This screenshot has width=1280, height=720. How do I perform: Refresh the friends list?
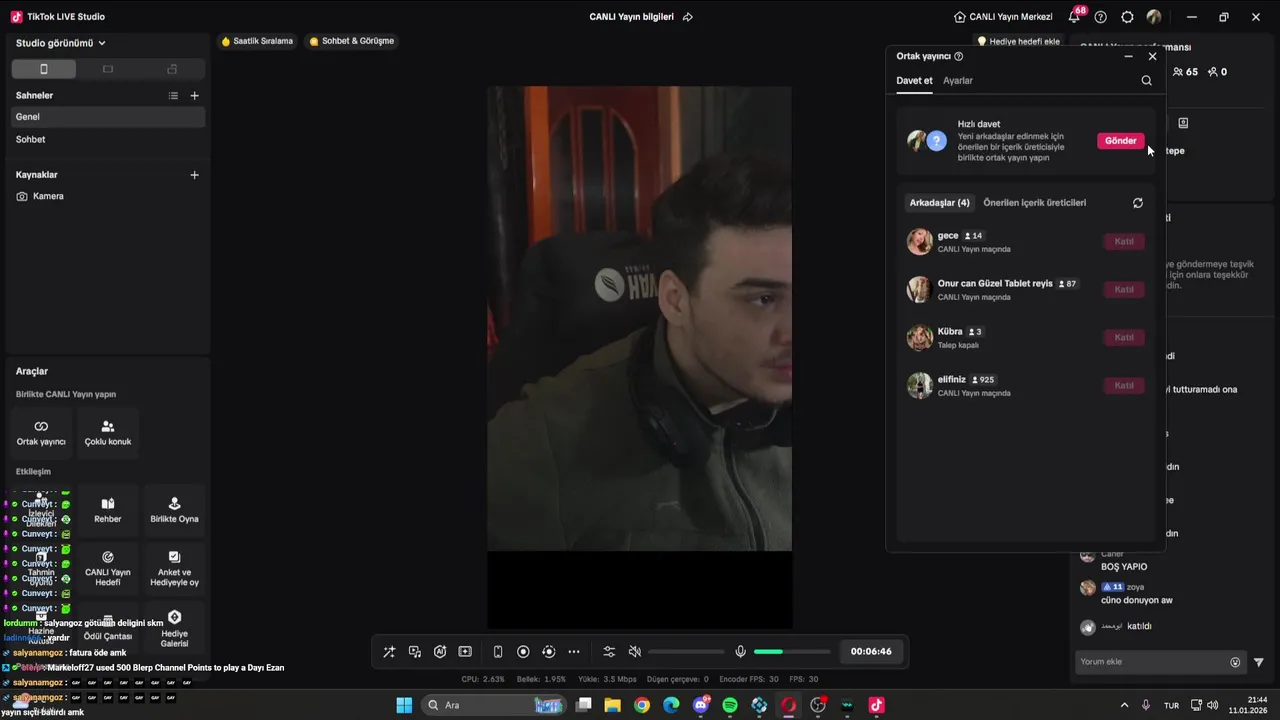[1137, 203]
